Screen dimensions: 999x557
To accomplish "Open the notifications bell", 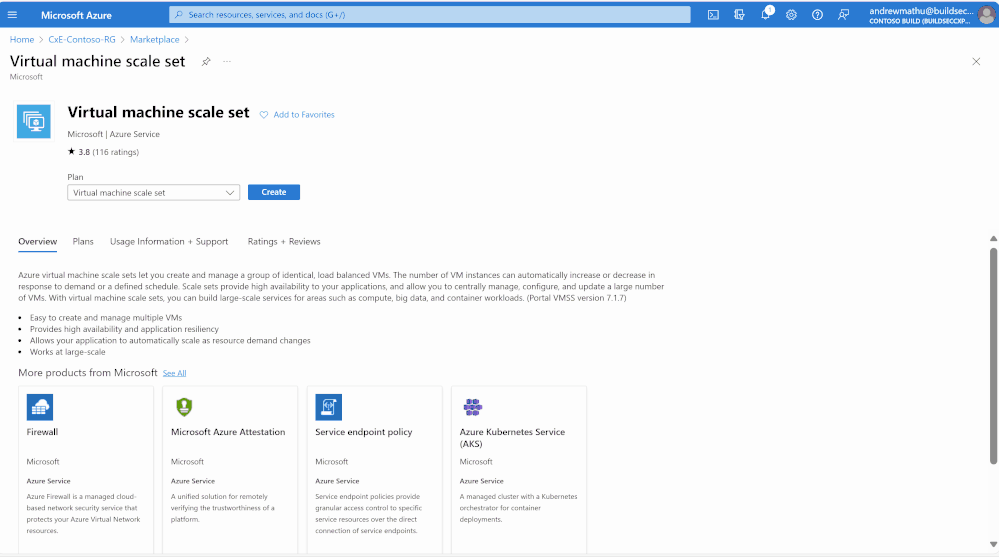I will click(765, 15).
